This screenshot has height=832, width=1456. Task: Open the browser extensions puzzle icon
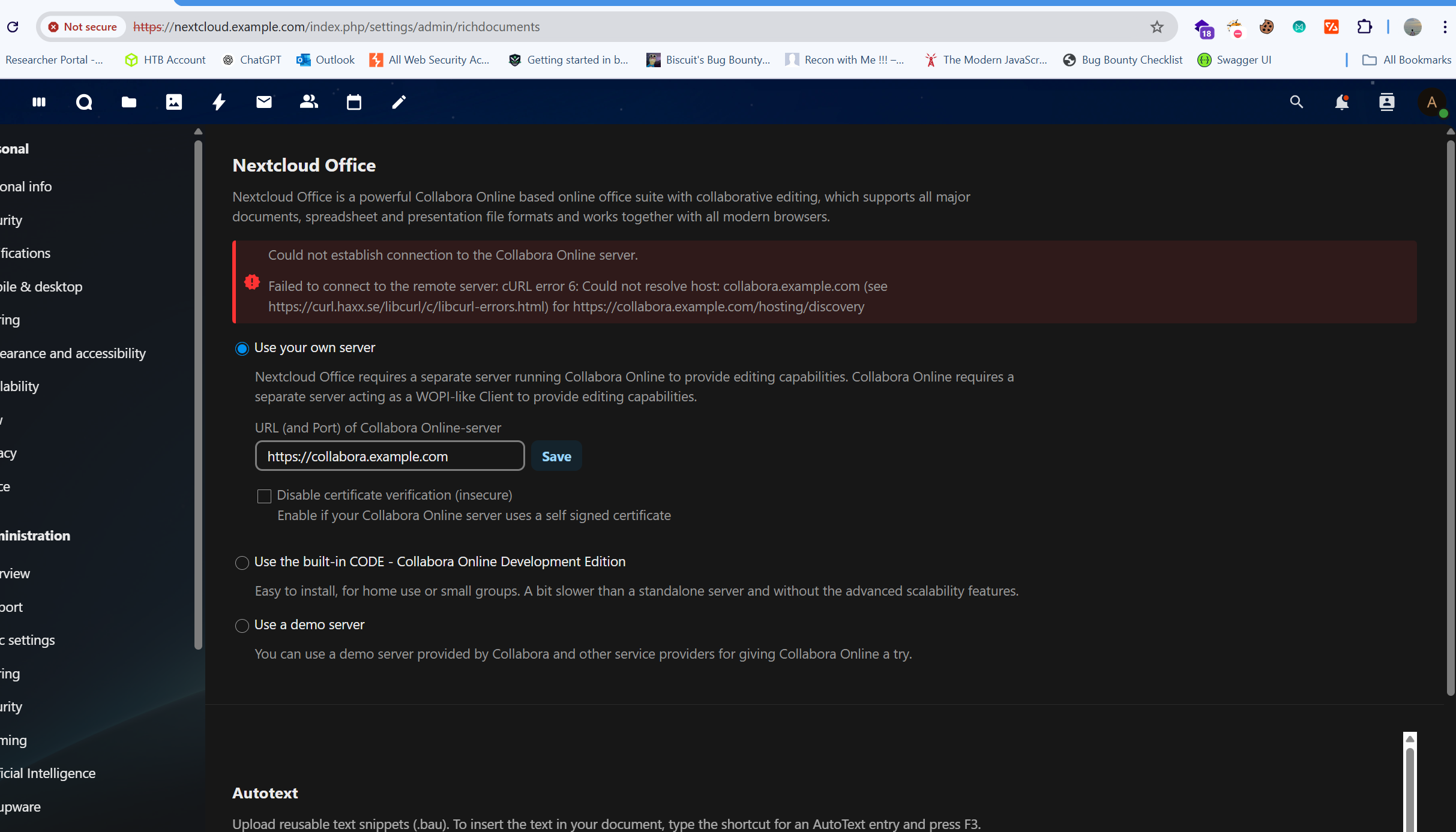(x=1364, y=27)
